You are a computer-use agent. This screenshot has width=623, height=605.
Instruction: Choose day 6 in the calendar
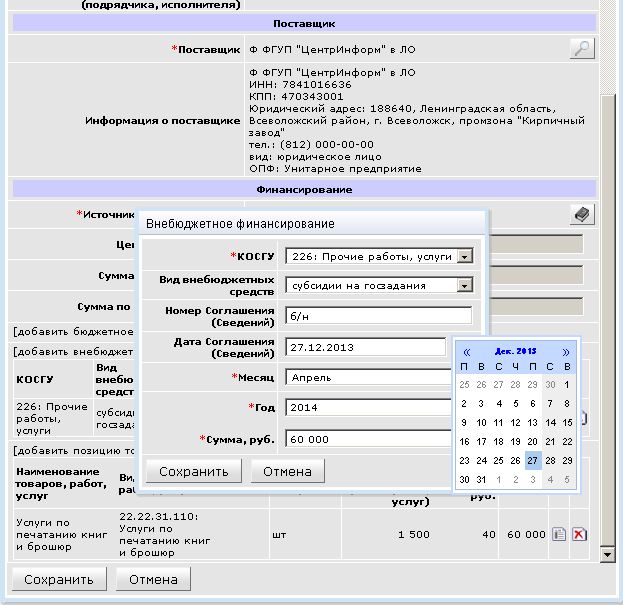pos(533,404)
